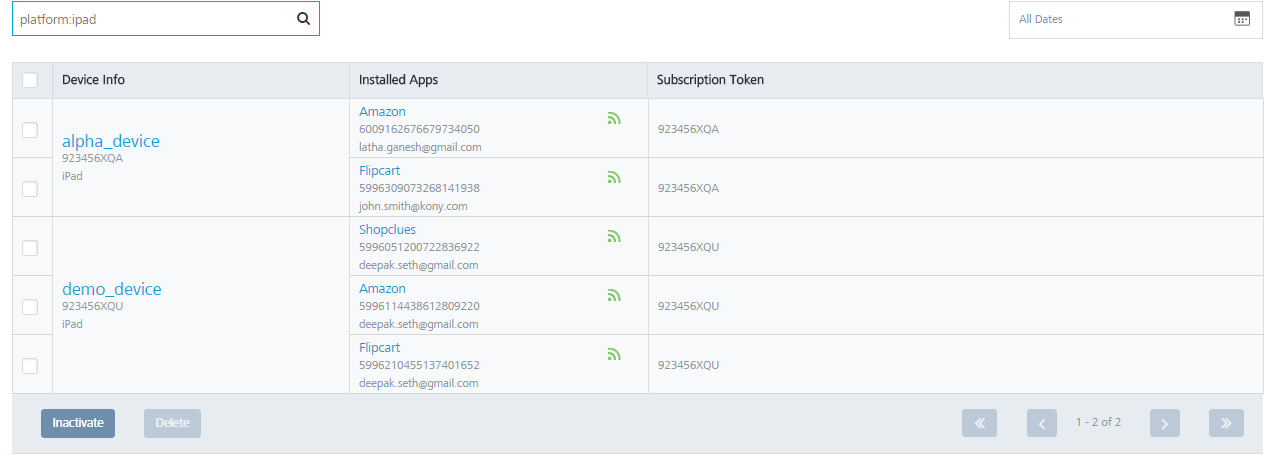Image resolution: width=1272 pixels, height=460 pixels.
Task: Select the checkbox for Shopclues row
Action: pyautogui.click(x=30, y=247)
